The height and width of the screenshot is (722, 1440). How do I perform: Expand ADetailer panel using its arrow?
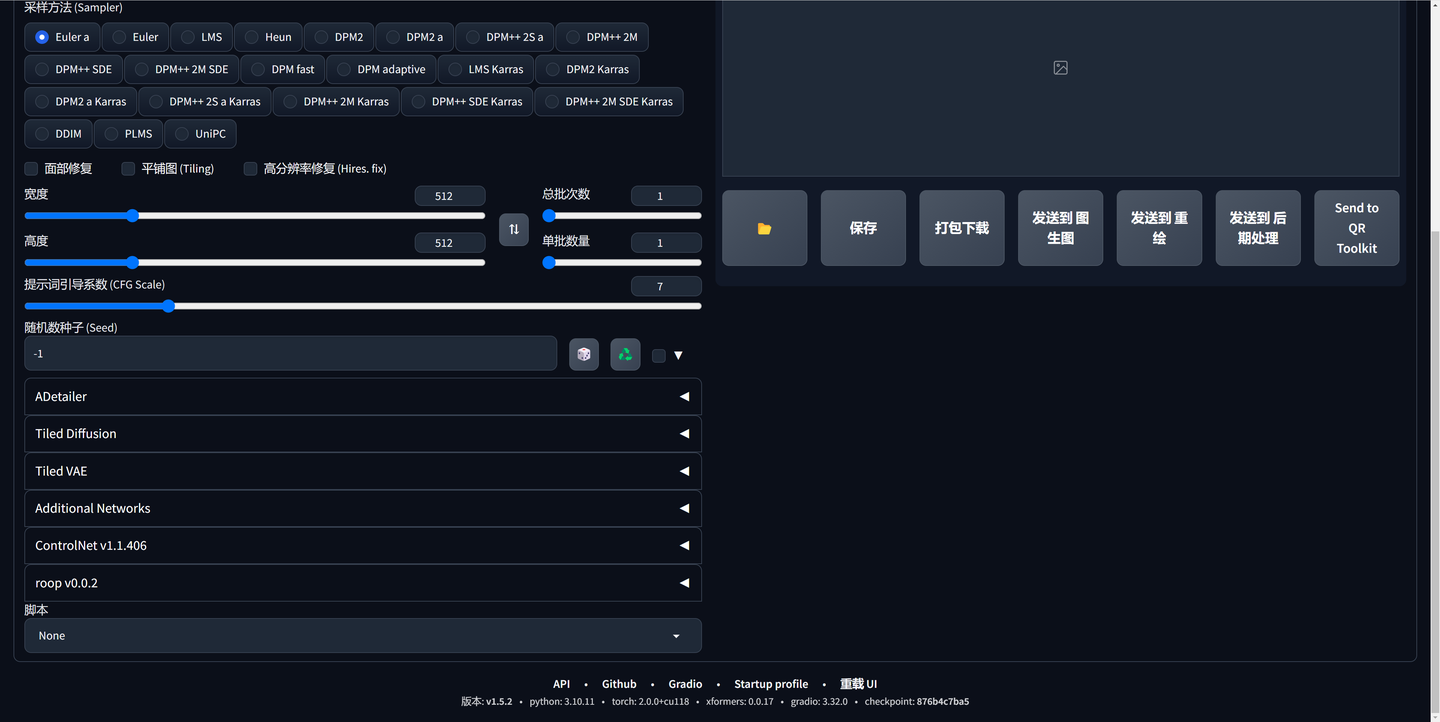click(x=685, y=397)
